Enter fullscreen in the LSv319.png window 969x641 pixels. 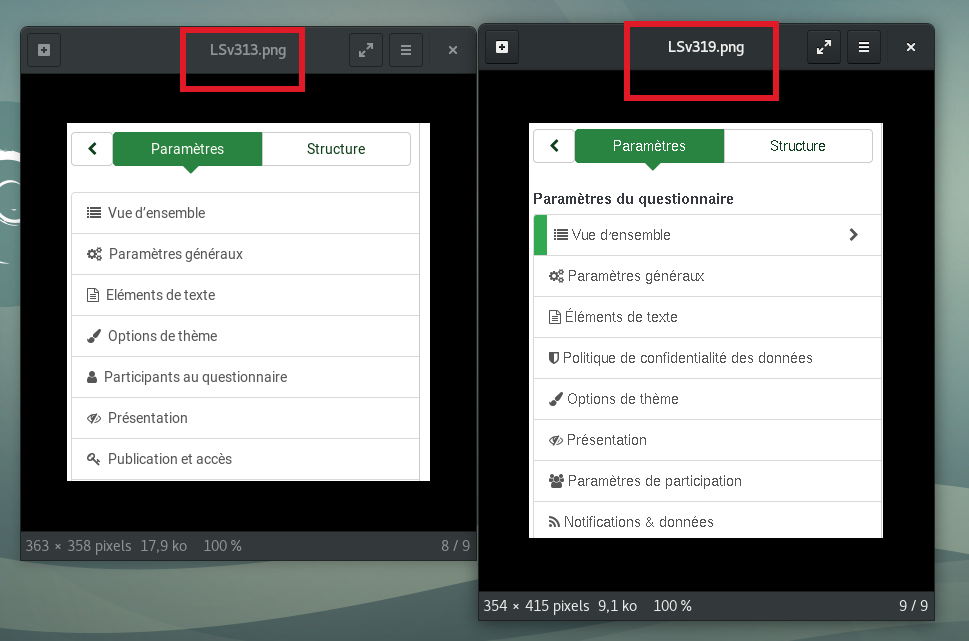pos(824,47)
